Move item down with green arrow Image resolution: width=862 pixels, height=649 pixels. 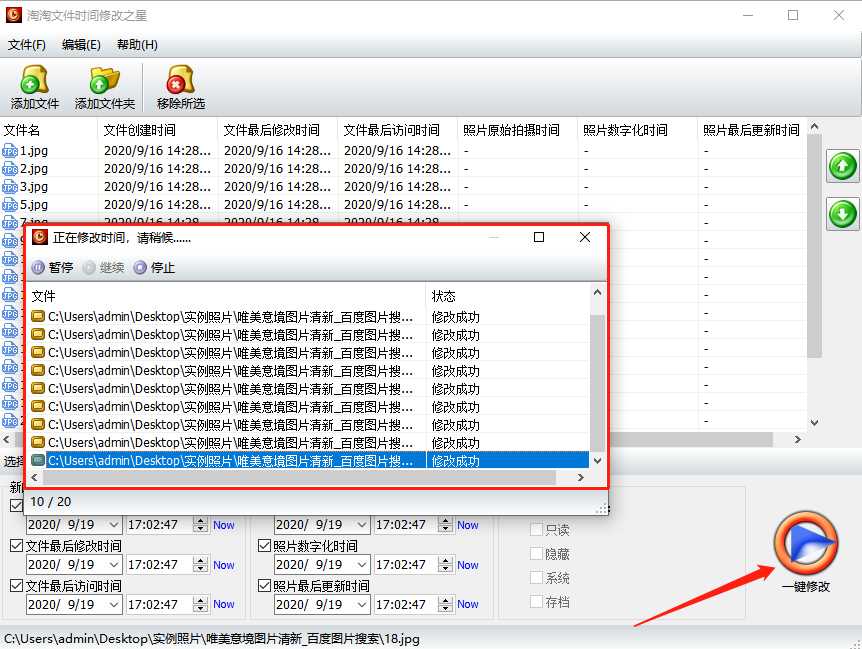click(x=842, y=214)
